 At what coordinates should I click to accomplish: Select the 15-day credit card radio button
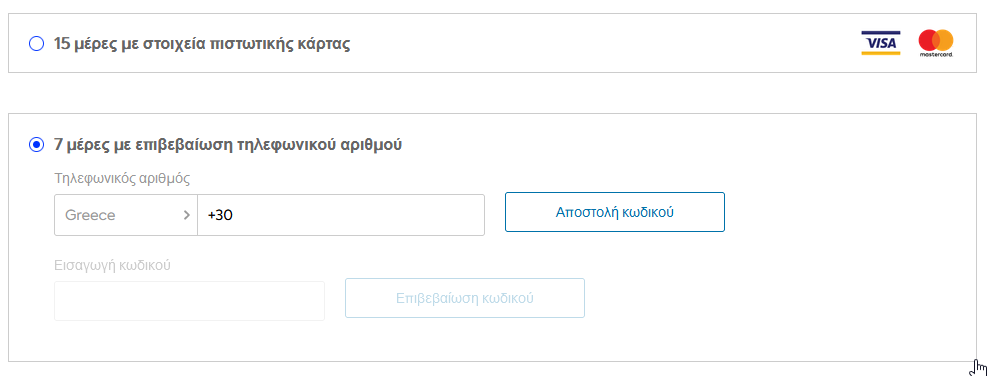(x=37, y=44)
